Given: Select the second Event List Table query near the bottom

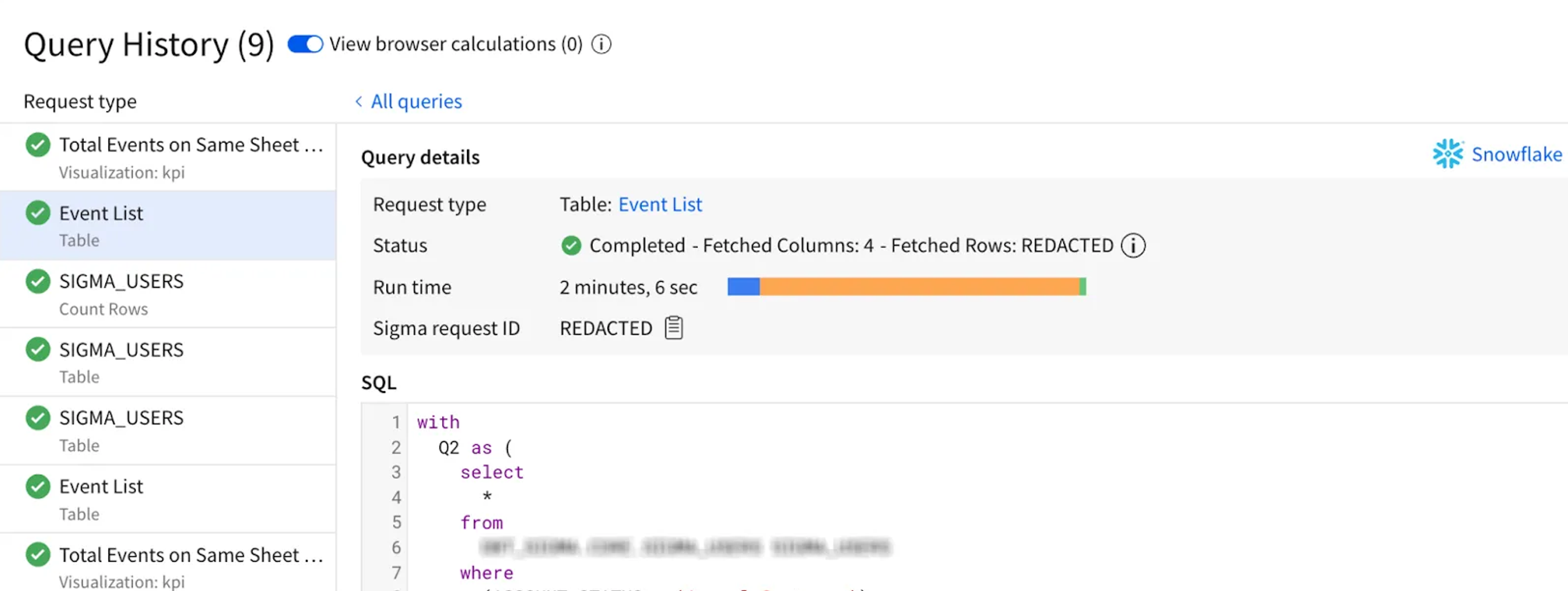Looking at the screenshot, I should 168,499.
